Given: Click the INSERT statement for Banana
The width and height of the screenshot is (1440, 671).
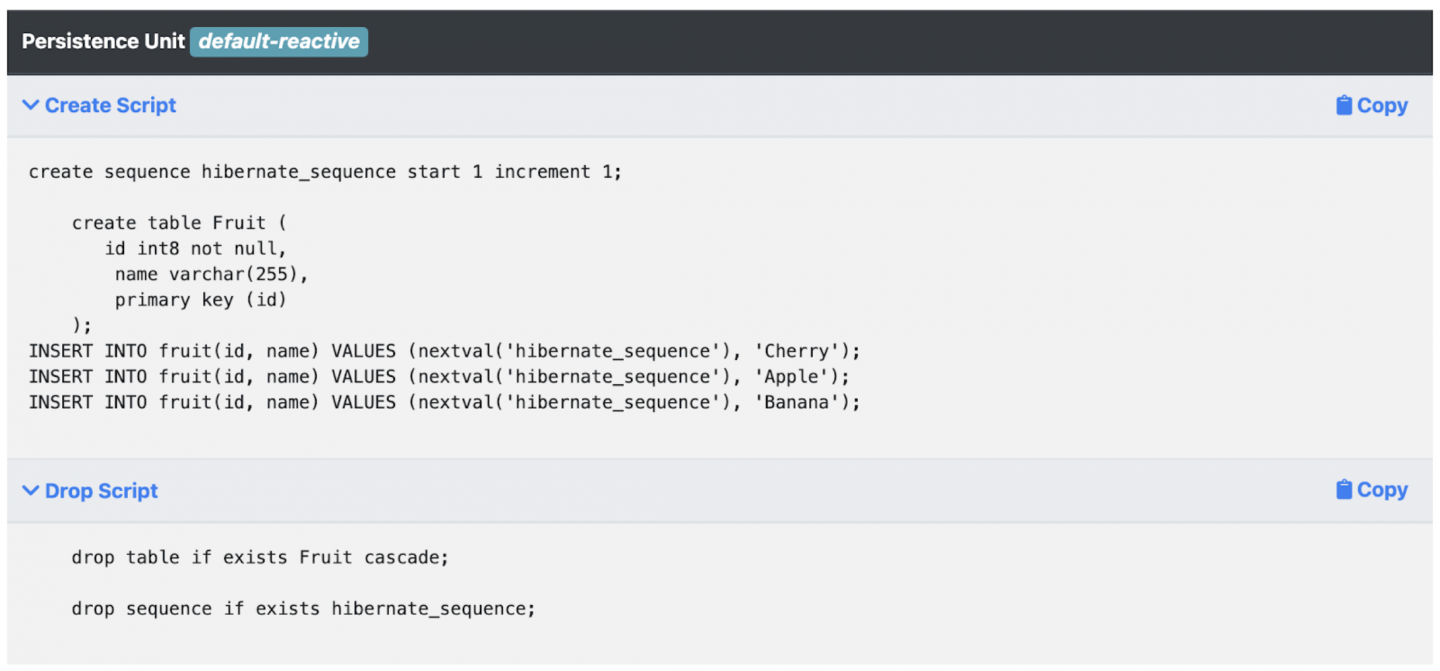Looking at the screenshot, I should pos(444,402).
